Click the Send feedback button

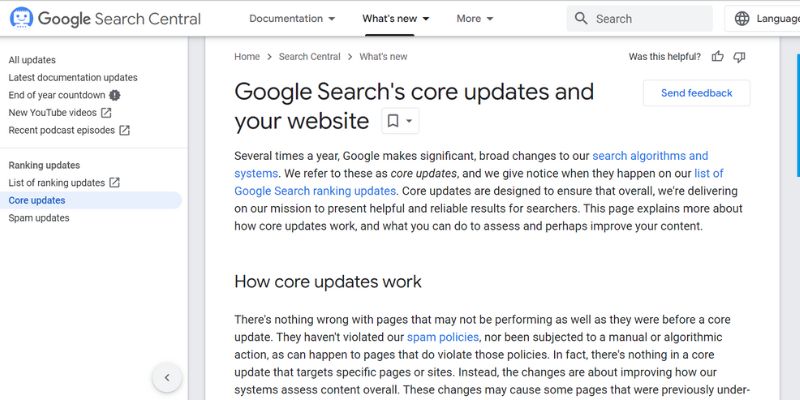coord(696,93)
